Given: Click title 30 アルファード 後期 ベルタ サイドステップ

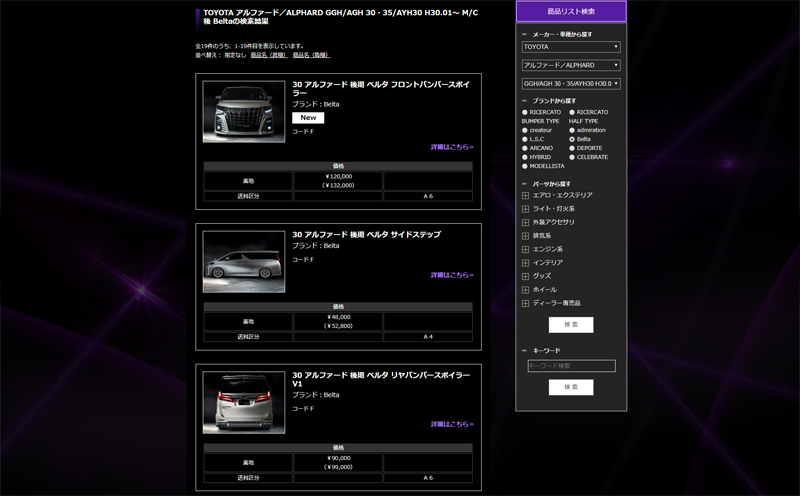Looking at the screenshot, I should (366, 235).
